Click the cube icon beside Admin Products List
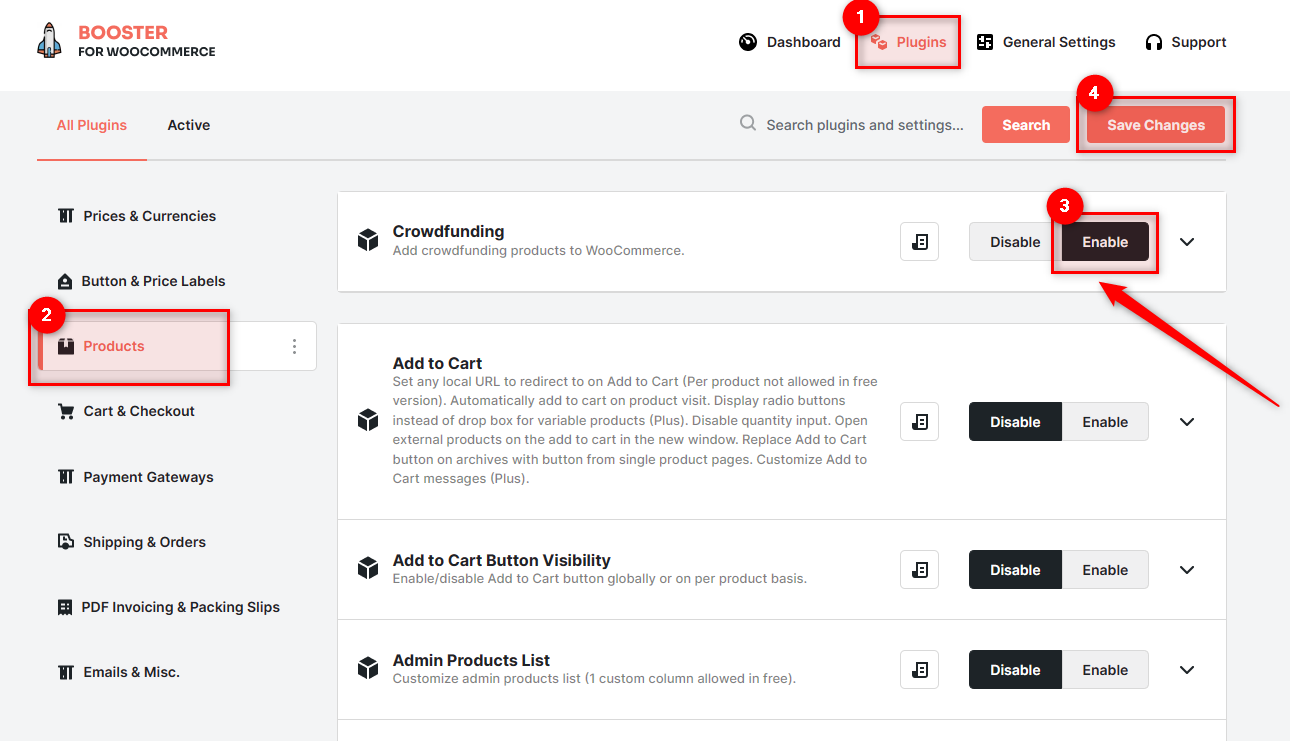Viewport: 1290px width, 741px height. click(368, 668)
